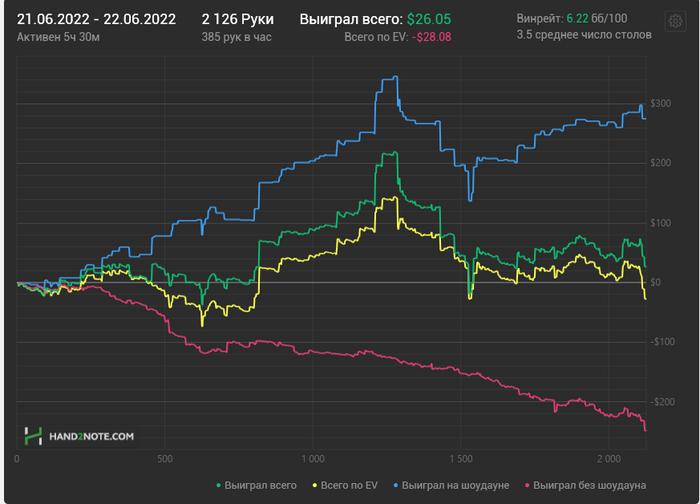Click '3.5 среднее число столов' text
Screen dimensions: 700x504
click(584, 35)
